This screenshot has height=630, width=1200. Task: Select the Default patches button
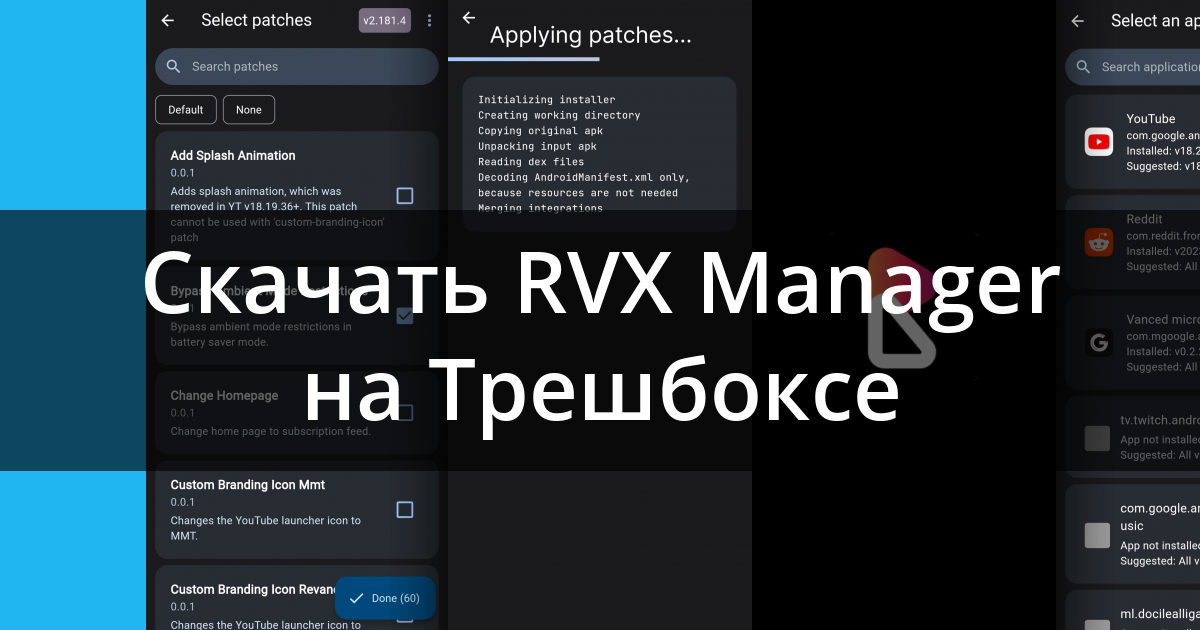click(186, 110)
